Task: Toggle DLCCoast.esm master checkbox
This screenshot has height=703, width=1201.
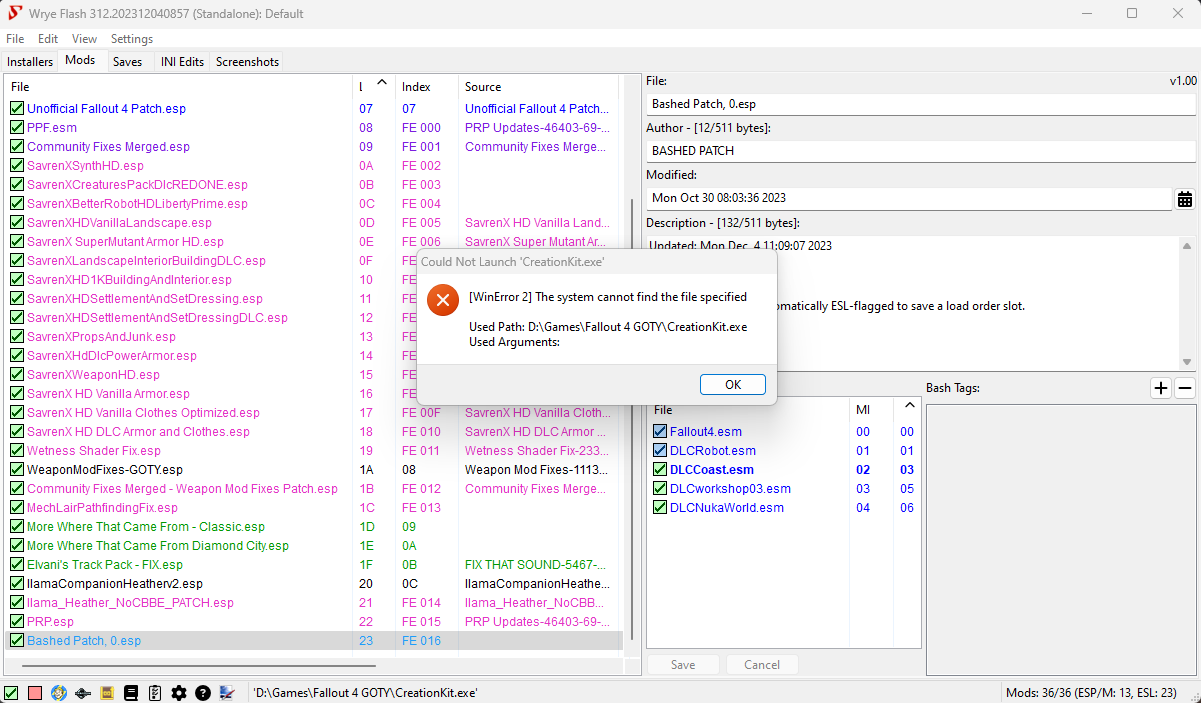Action: pos(660,470)
